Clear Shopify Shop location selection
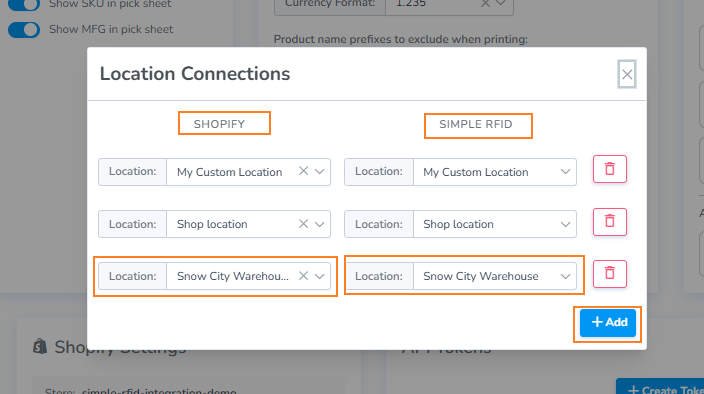Screen dimensions: 704x394 (x=304, y=223)
